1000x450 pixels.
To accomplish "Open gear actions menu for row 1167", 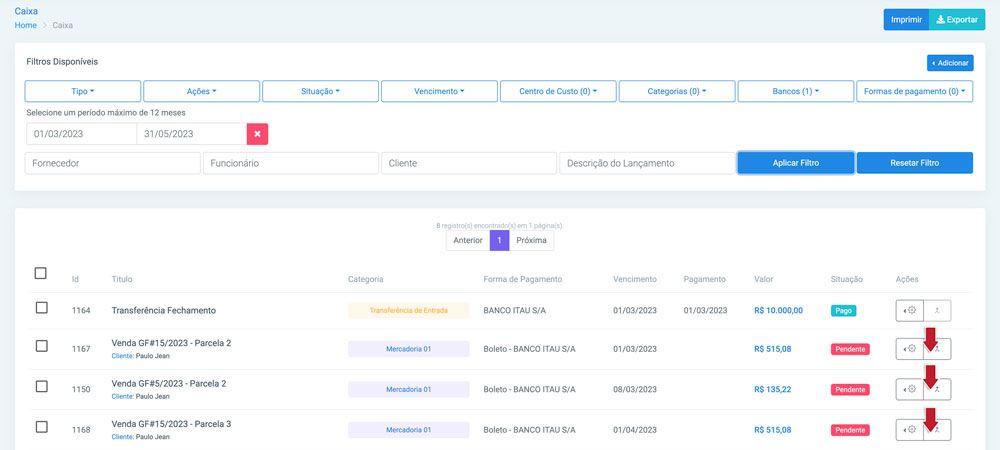I will [909, 349].
